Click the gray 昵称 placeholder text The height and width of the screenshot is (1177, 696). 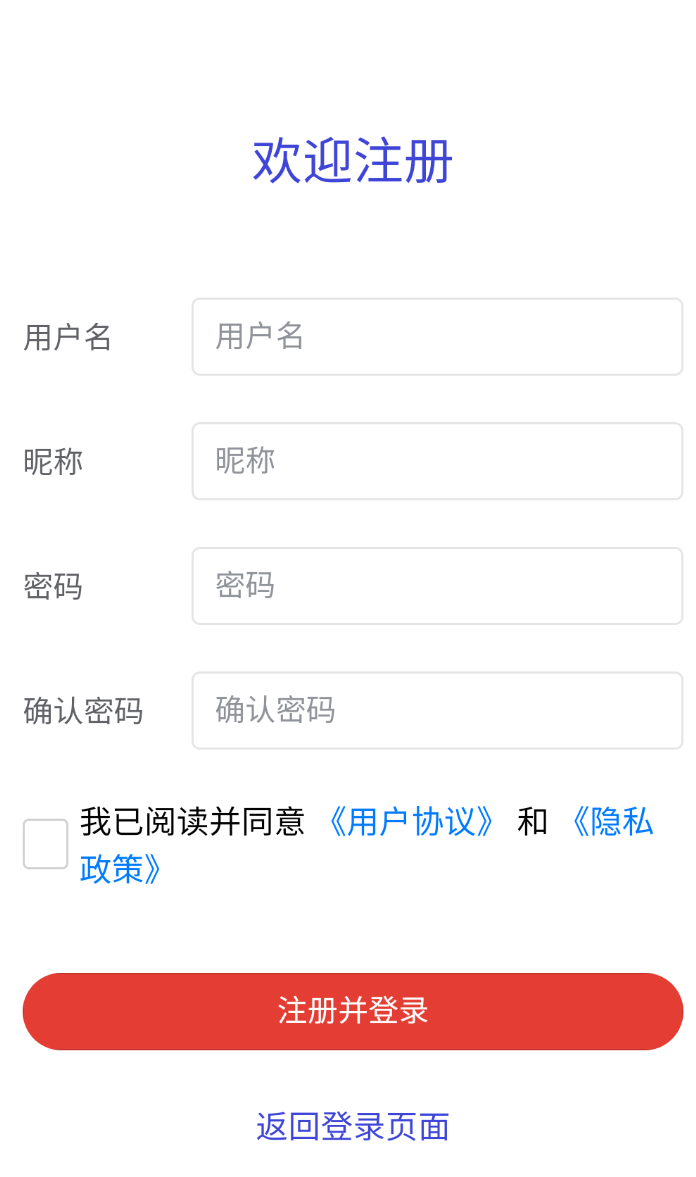(245, 460)
